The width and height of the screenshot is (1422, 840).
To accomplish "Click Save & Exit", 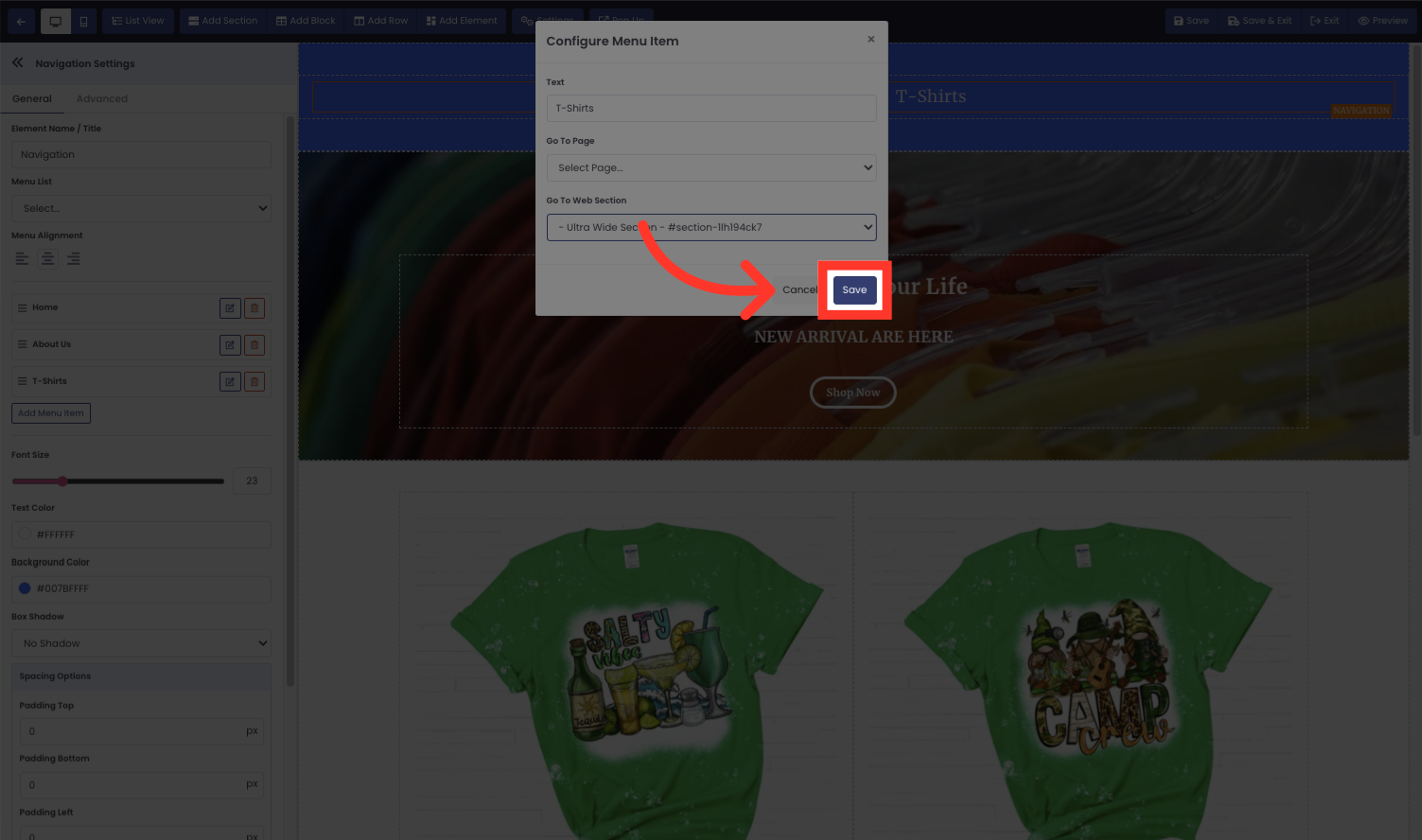I will point(1259,21).
